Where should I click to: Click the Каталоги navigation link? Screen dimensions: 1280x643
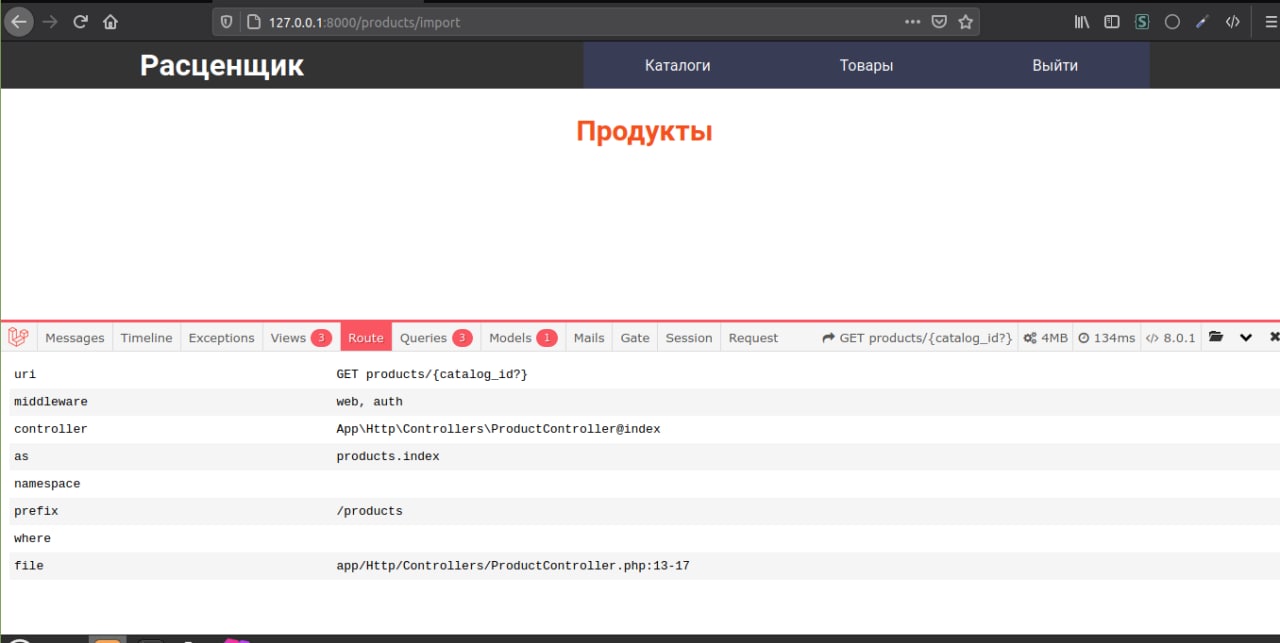tap(678, 65)
